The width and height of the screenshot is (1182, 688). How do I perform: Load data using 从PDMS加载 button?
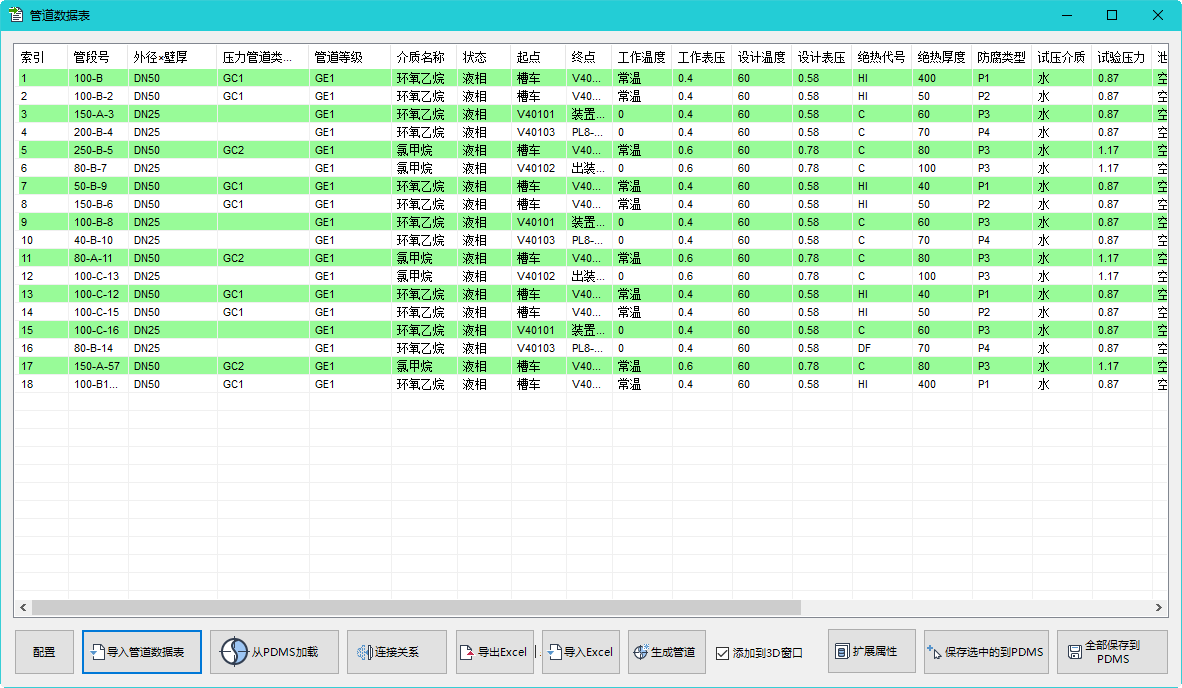tap(274, 652)
